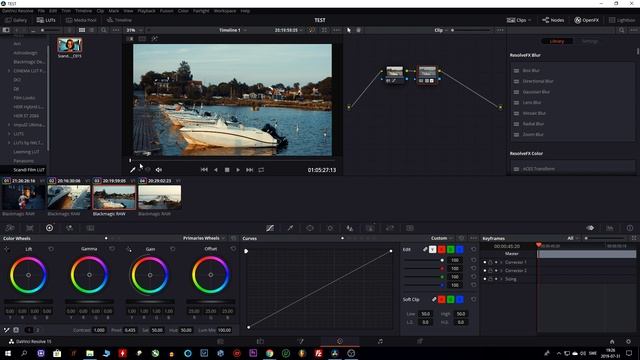Screen dimensions: 640x360
Task: Toggle viewer audio mute
Action: [159, 170]
